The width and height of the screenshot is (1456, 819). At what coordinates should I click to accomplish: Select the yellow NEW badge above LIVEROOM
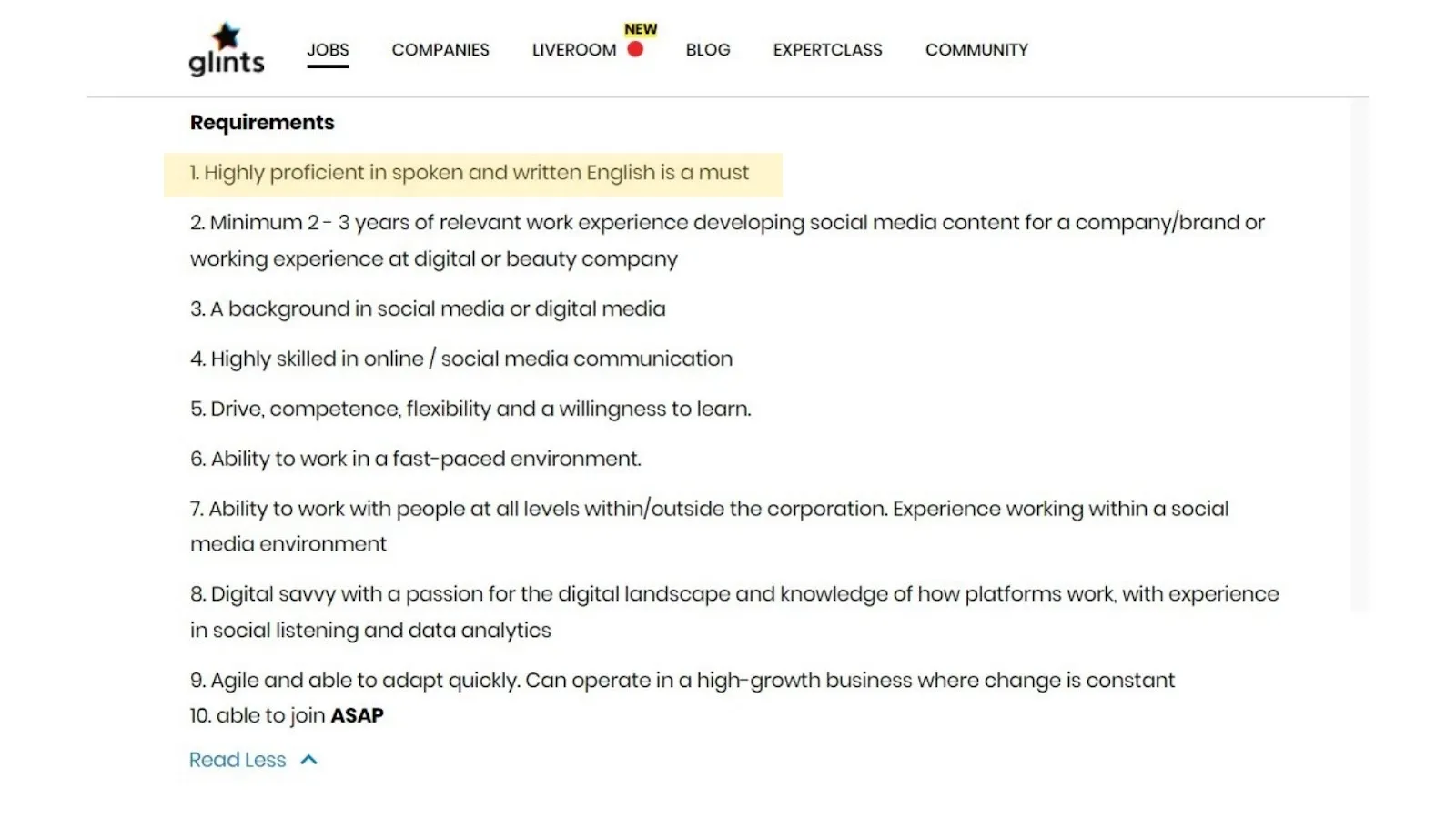(640, 28)
